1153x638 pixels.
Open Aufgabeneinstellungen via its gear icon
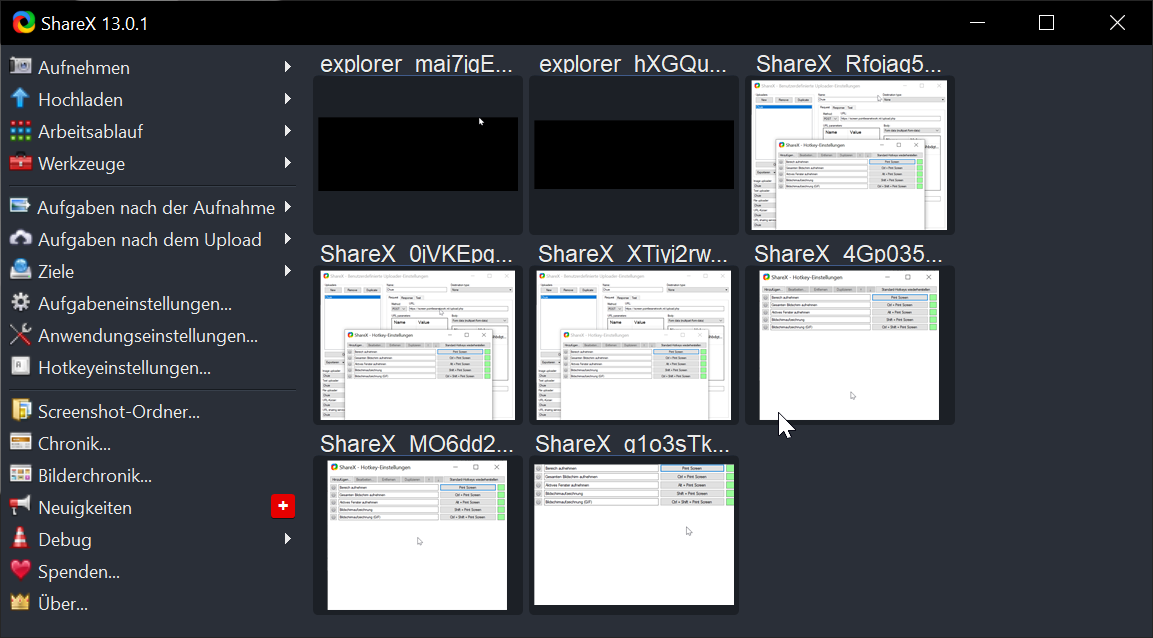(x=21, y=303)
